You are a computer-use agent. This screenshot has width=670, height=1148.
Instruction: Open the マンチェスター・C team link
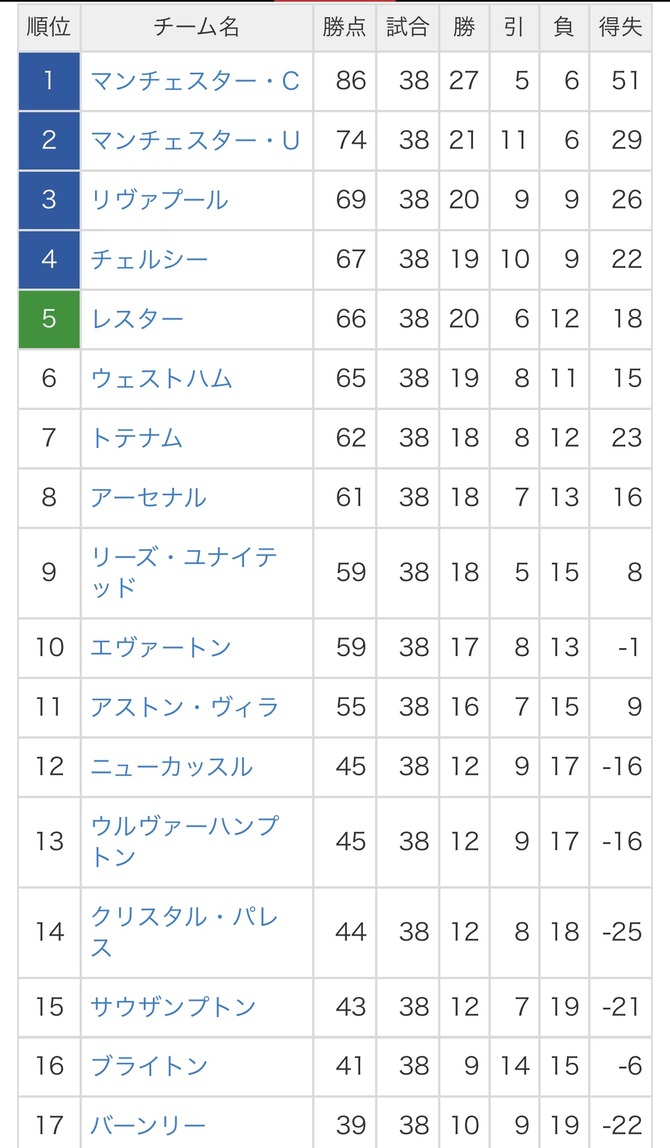(195, 81)
